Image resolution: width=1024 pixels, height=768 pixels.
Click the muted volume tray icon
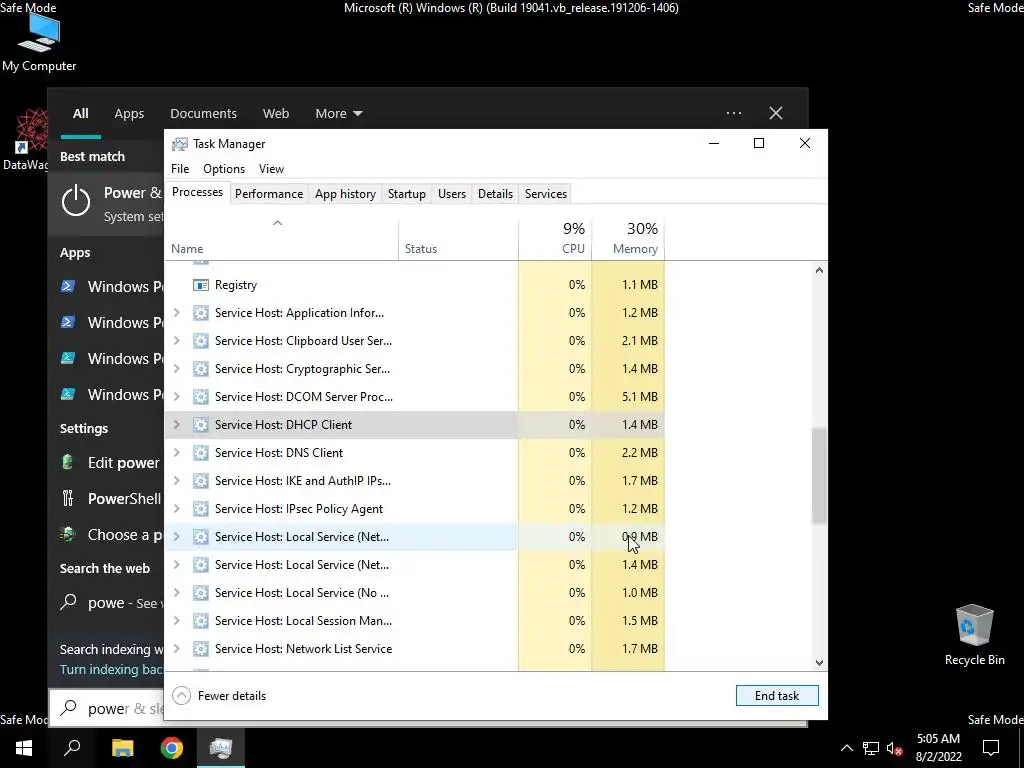(x=894, y=748)
